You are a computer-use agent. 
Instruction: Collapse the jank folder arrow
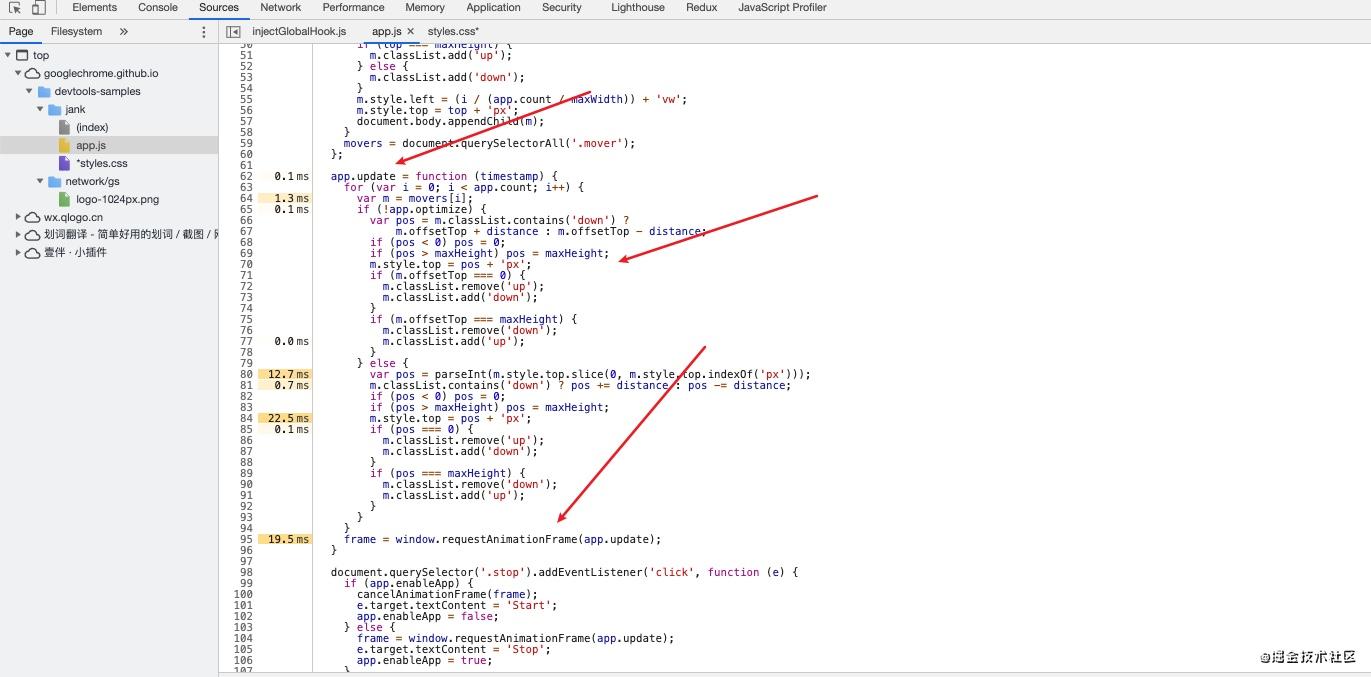41,110
